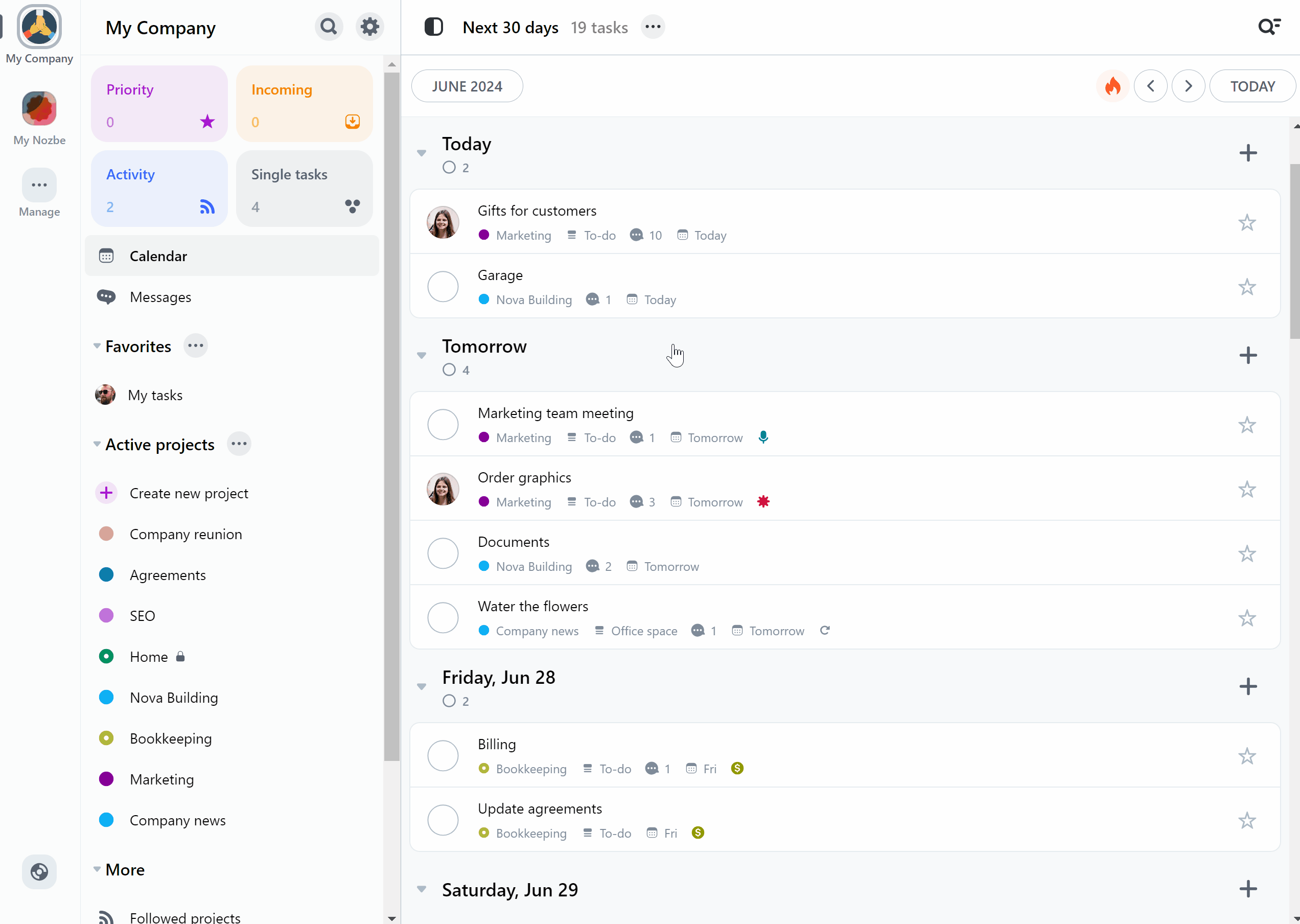Click Create new project in Active projects
This screenshot has width=1300, height=924.
click(x=189, y=492)
